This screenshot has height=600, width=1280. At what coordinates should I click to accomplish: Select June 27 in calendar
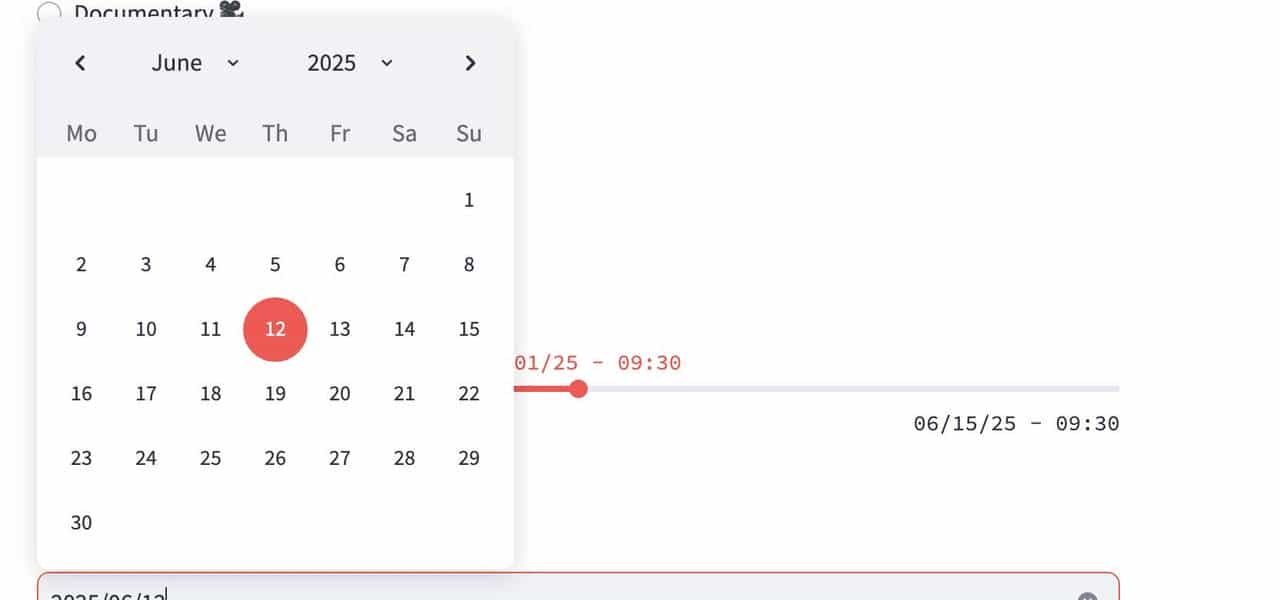340,458
